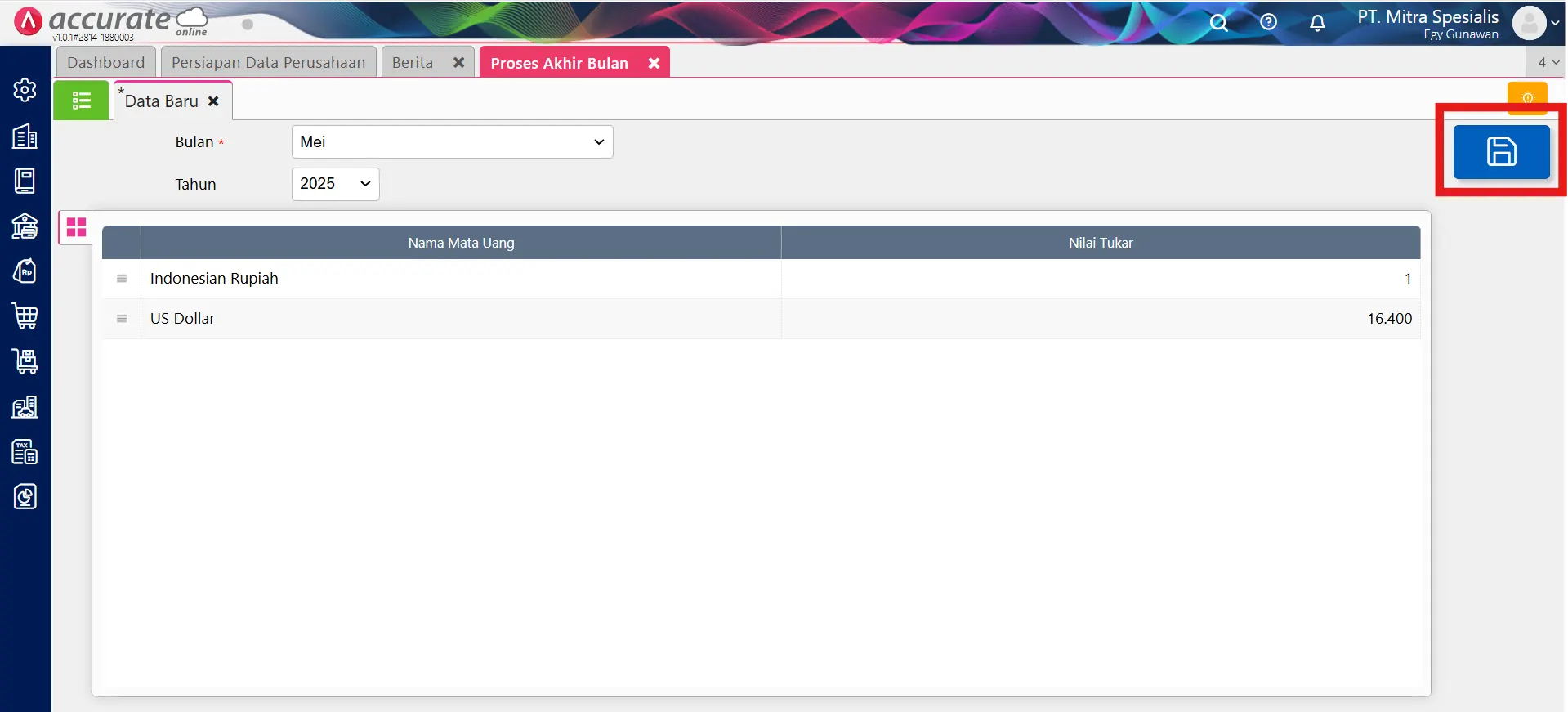
Task: Switch to Persiapan Data Perusahaan tab
Action: click(x=268, y=63)
